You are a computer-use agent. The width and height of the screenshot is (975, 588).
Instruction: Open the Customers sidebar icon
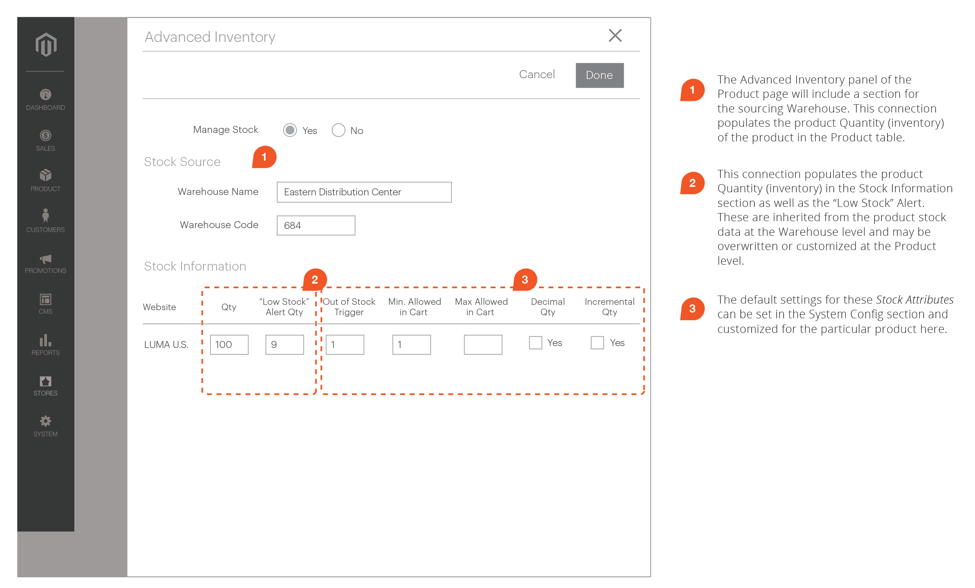point(46,218)
